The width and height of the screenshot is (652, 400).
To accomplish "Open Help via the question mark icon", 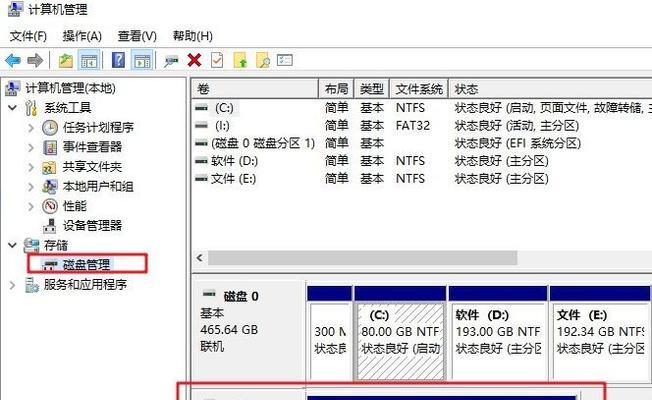I will pos(119,60).
